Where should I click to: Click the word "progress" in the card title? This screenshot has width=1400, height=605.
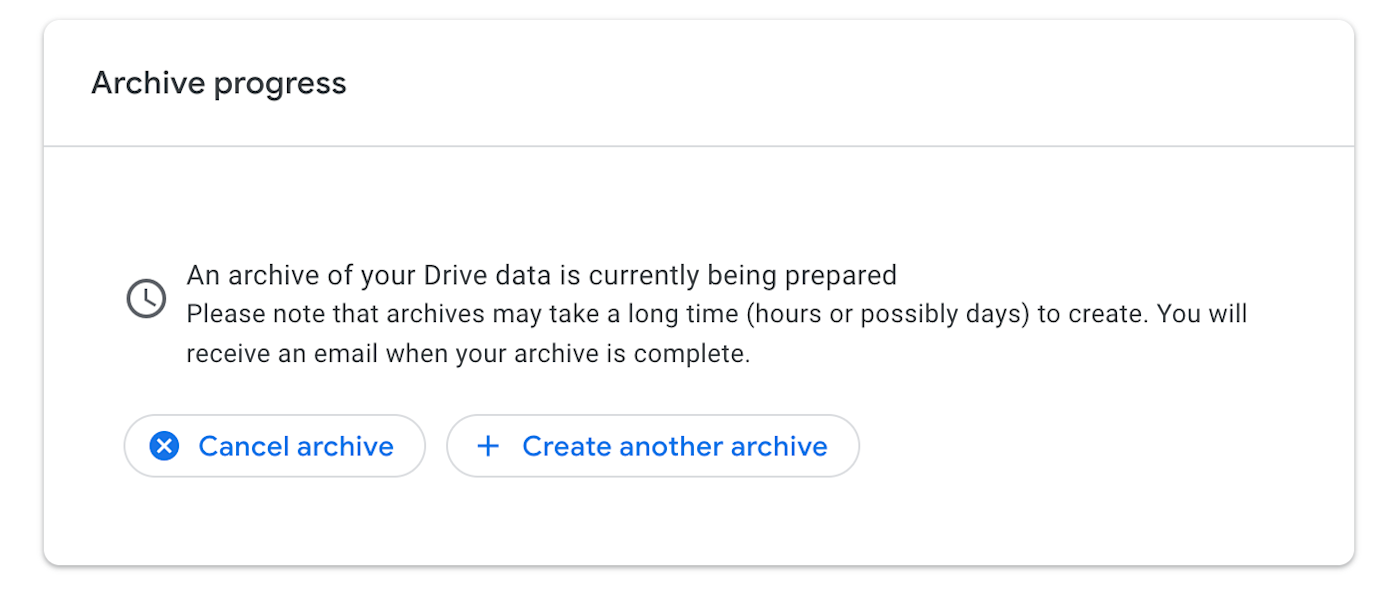tap(280, 84)
